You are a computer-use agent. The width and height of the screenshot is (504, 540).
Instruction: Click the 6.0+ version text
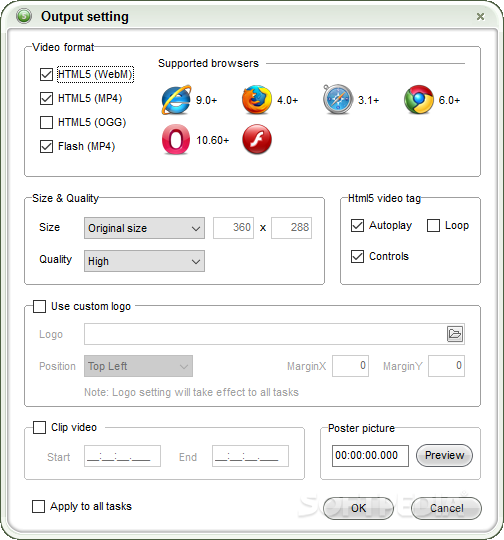tap(449, 101)
